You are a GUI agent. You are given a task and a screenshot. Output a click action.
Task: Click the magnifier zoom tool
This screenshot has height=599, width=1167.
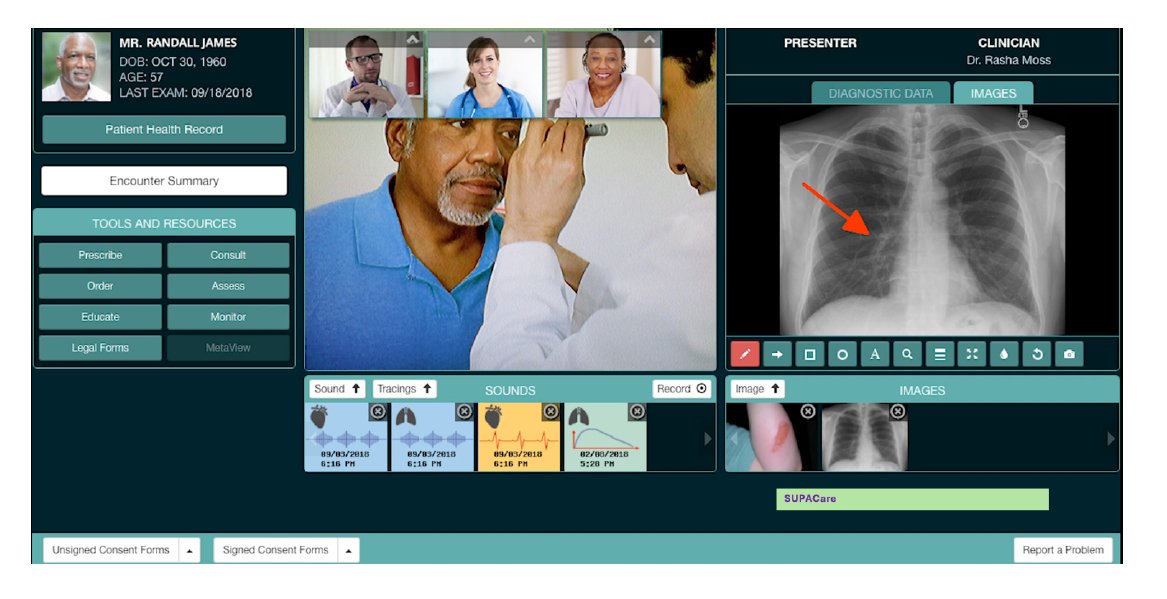907,354
